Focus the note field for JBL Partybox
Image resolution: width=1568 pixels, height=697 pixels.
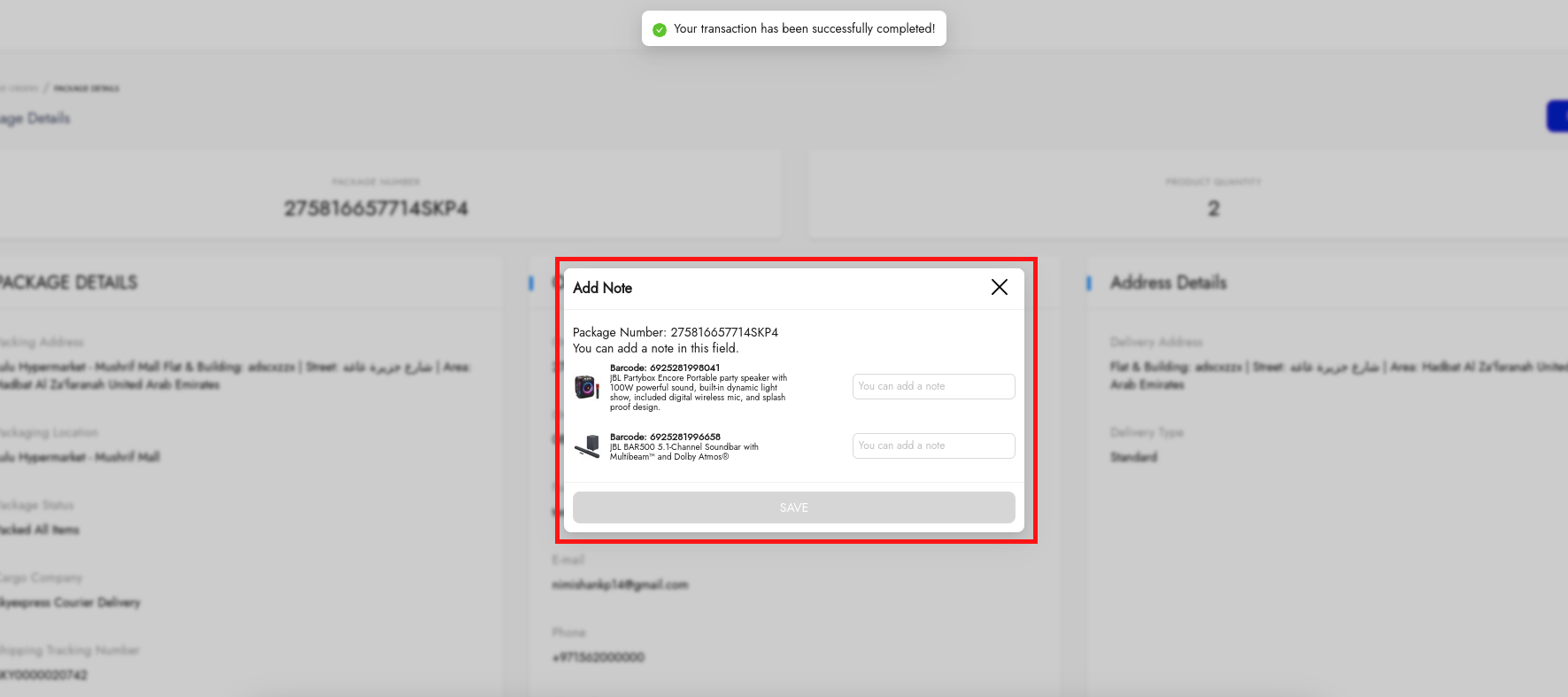click(933, 387)
